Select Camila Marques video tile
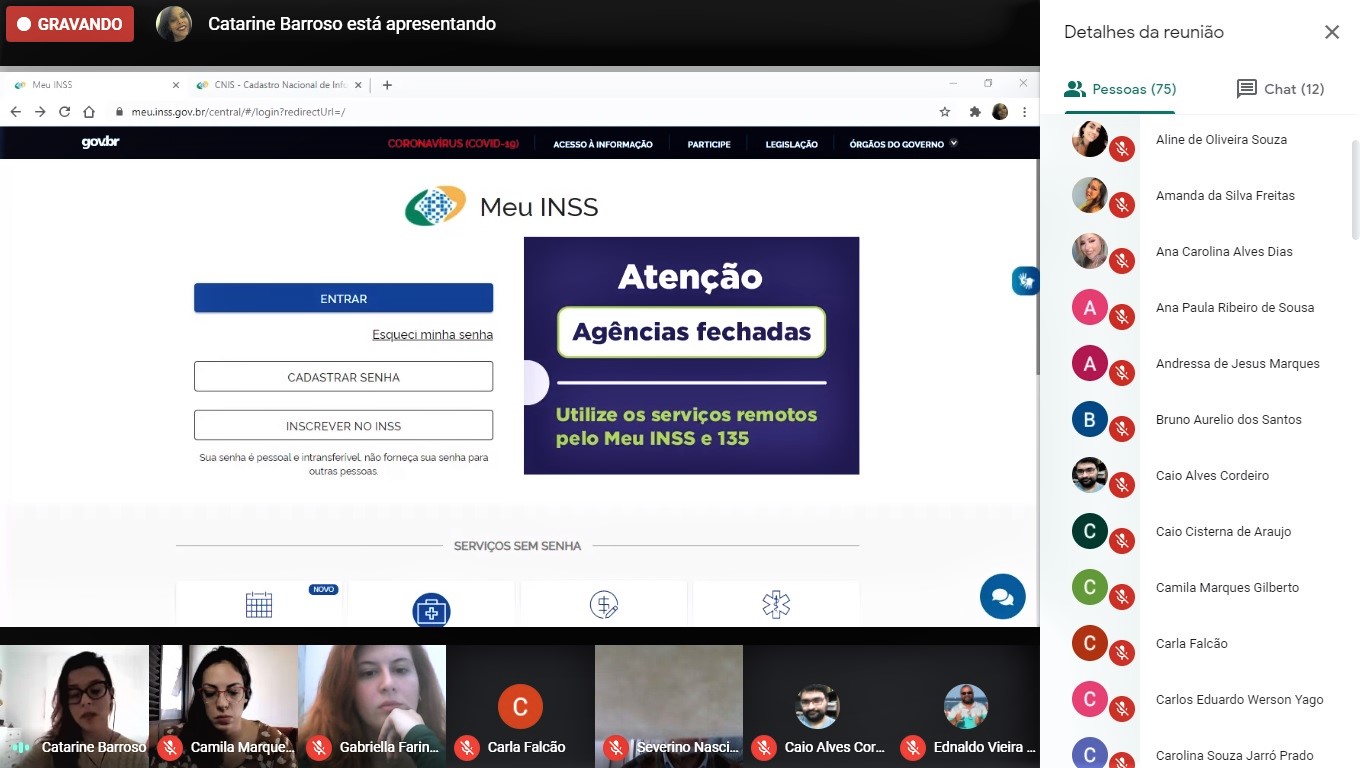1360x768 pixels. (223, 706)
